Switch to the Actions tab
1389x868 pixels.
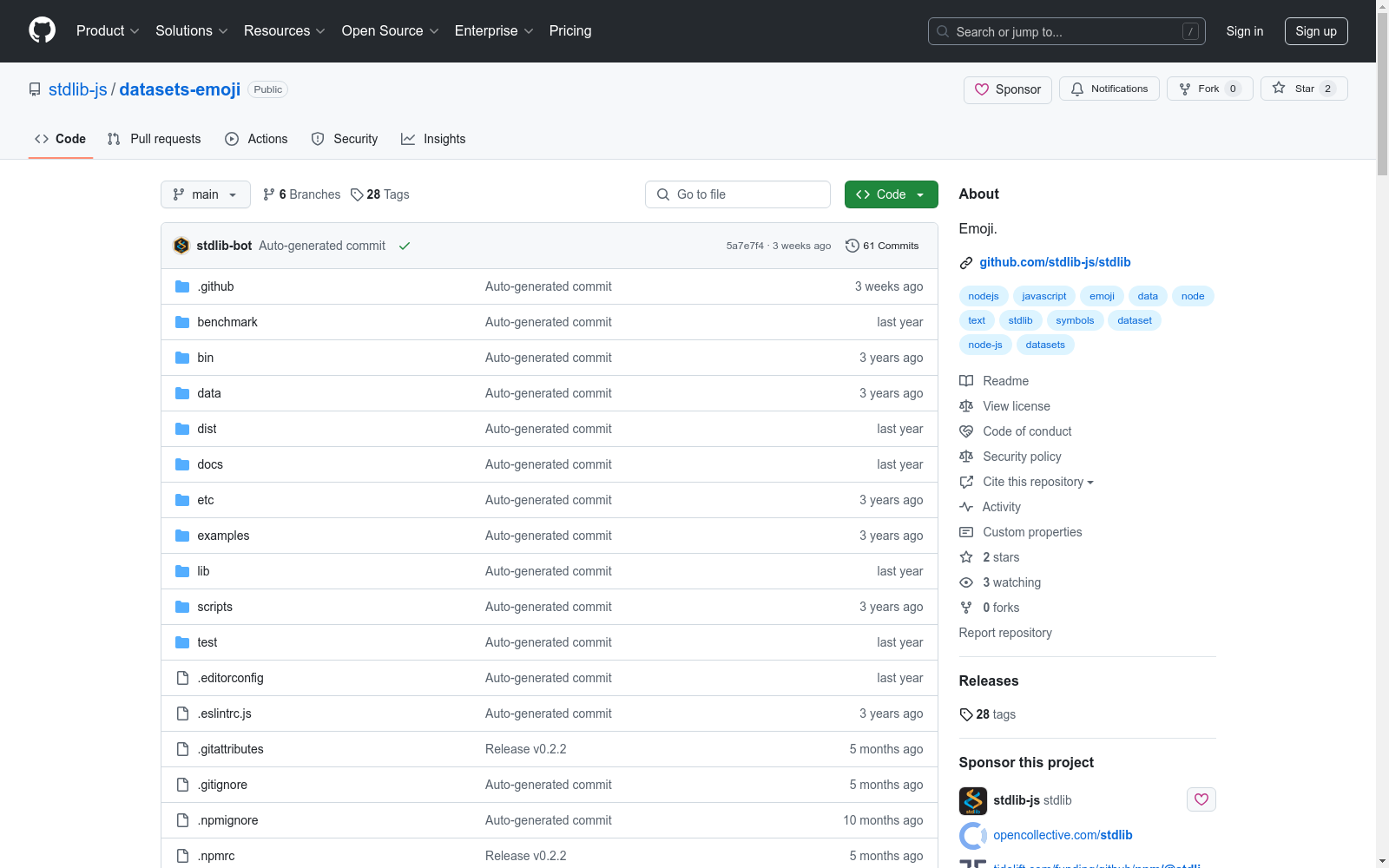click(256, 139)
